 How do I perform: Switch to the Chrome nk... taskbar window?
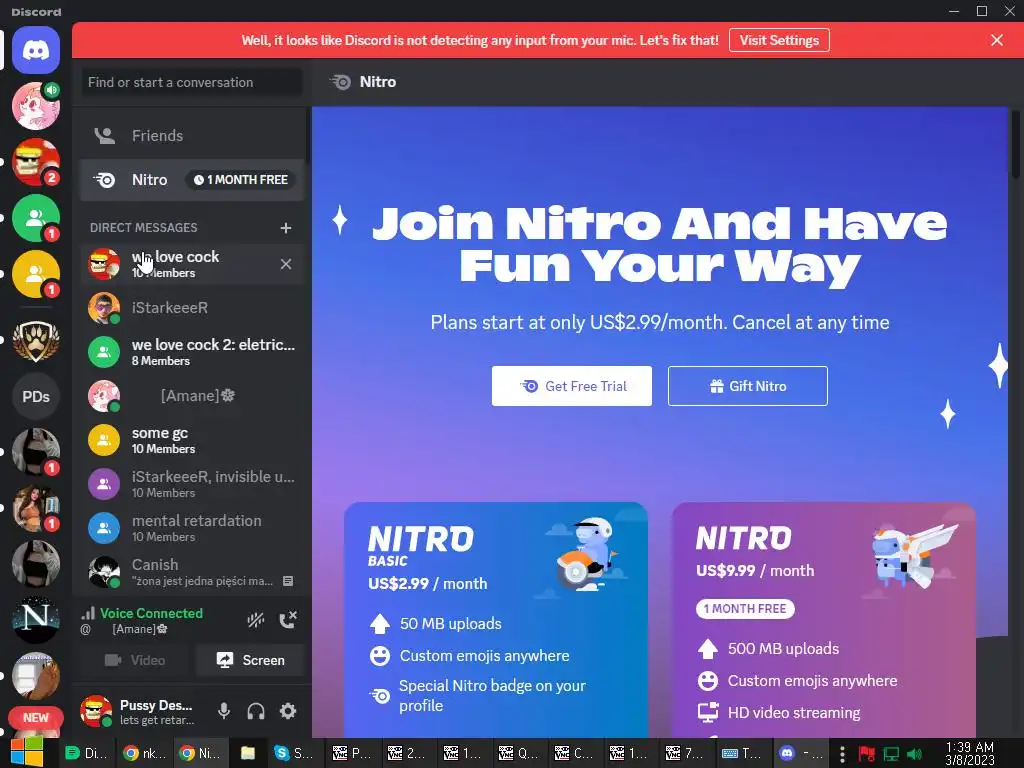[144, 753]
